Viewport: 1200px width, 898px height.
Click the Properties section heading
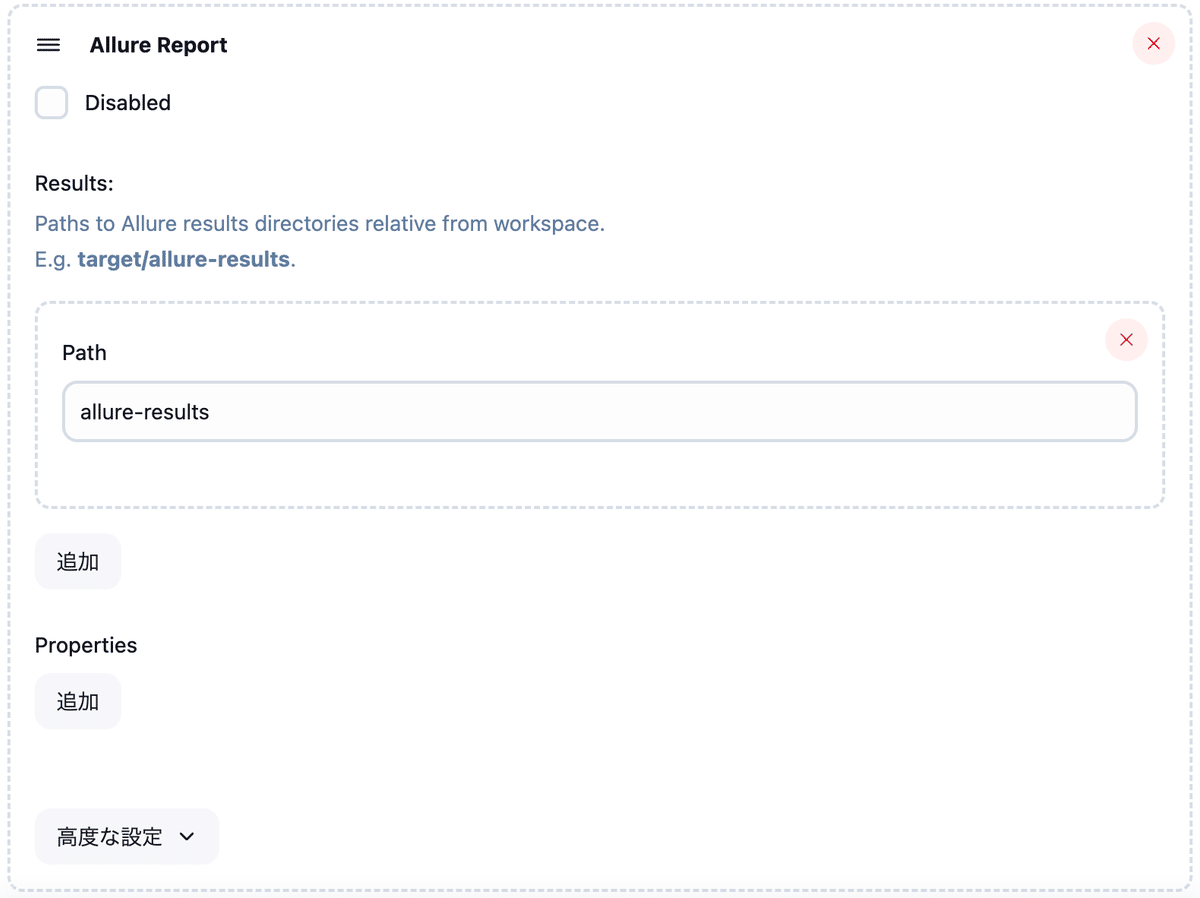(86, 646)
